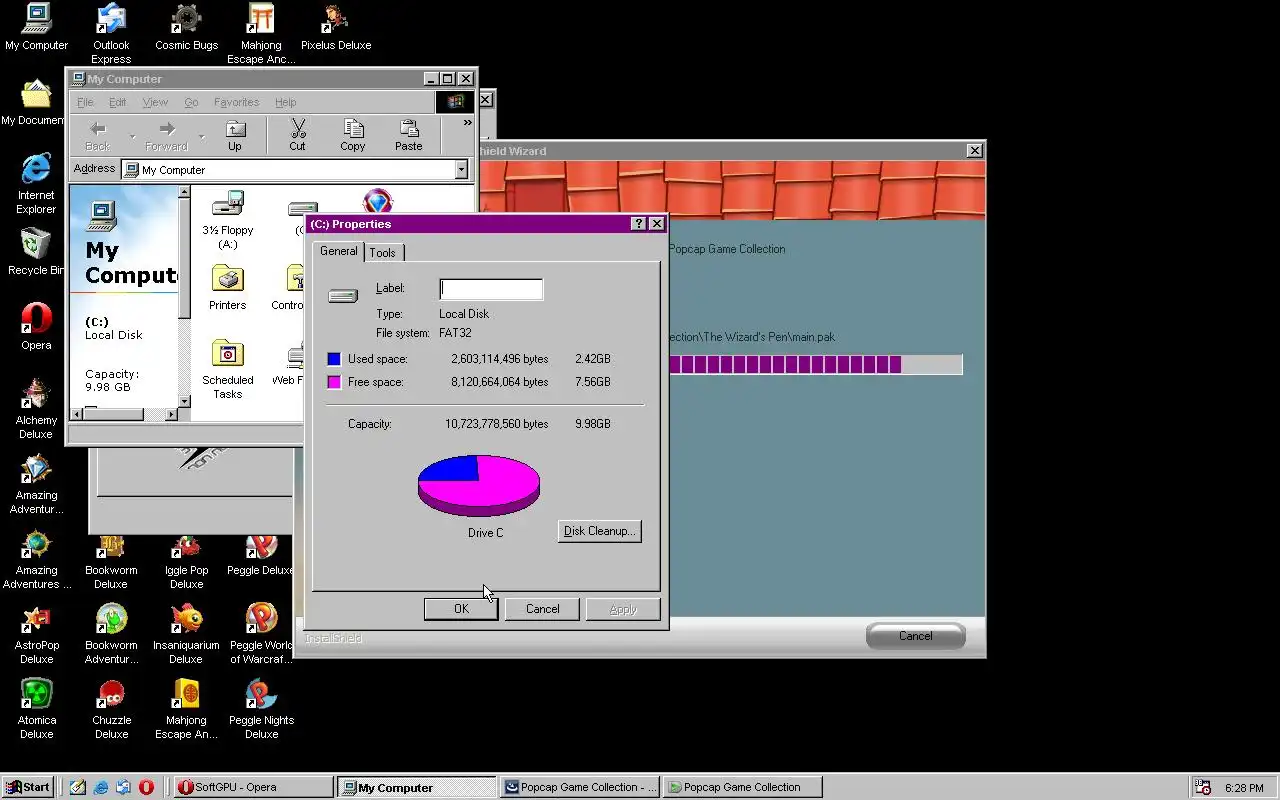
Task: Launch Outlook Express from the desktop
Action: pyautogui.click(x=111, y=33)
